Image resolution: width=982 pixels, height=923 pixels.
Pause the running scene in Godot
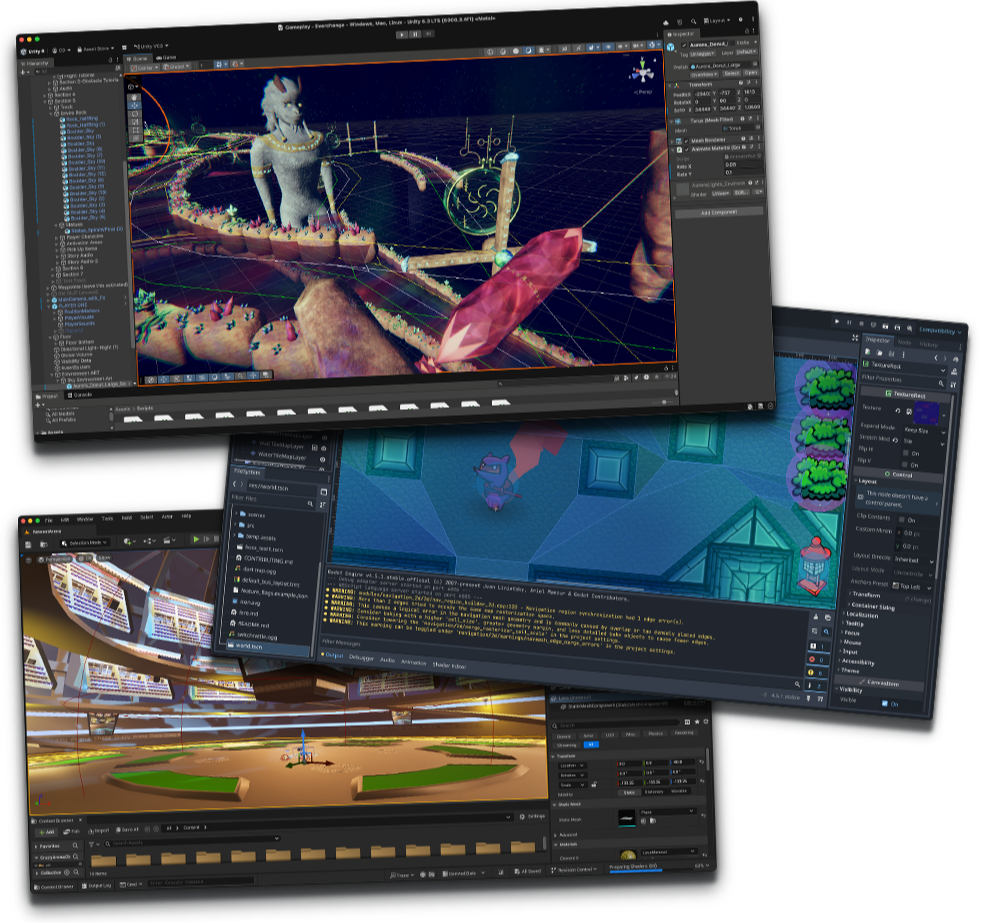point(849,322)
